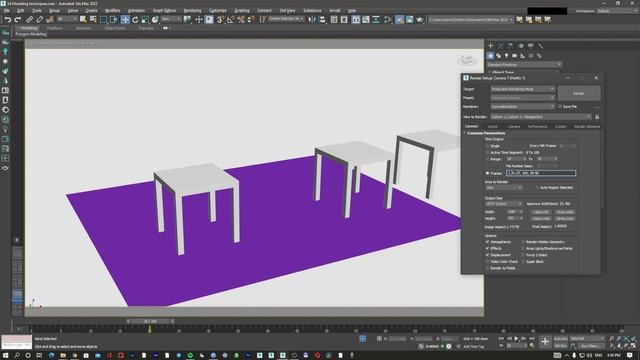Select Geometry category in Create panel
The image size is (640, 360).
(491, 56)
